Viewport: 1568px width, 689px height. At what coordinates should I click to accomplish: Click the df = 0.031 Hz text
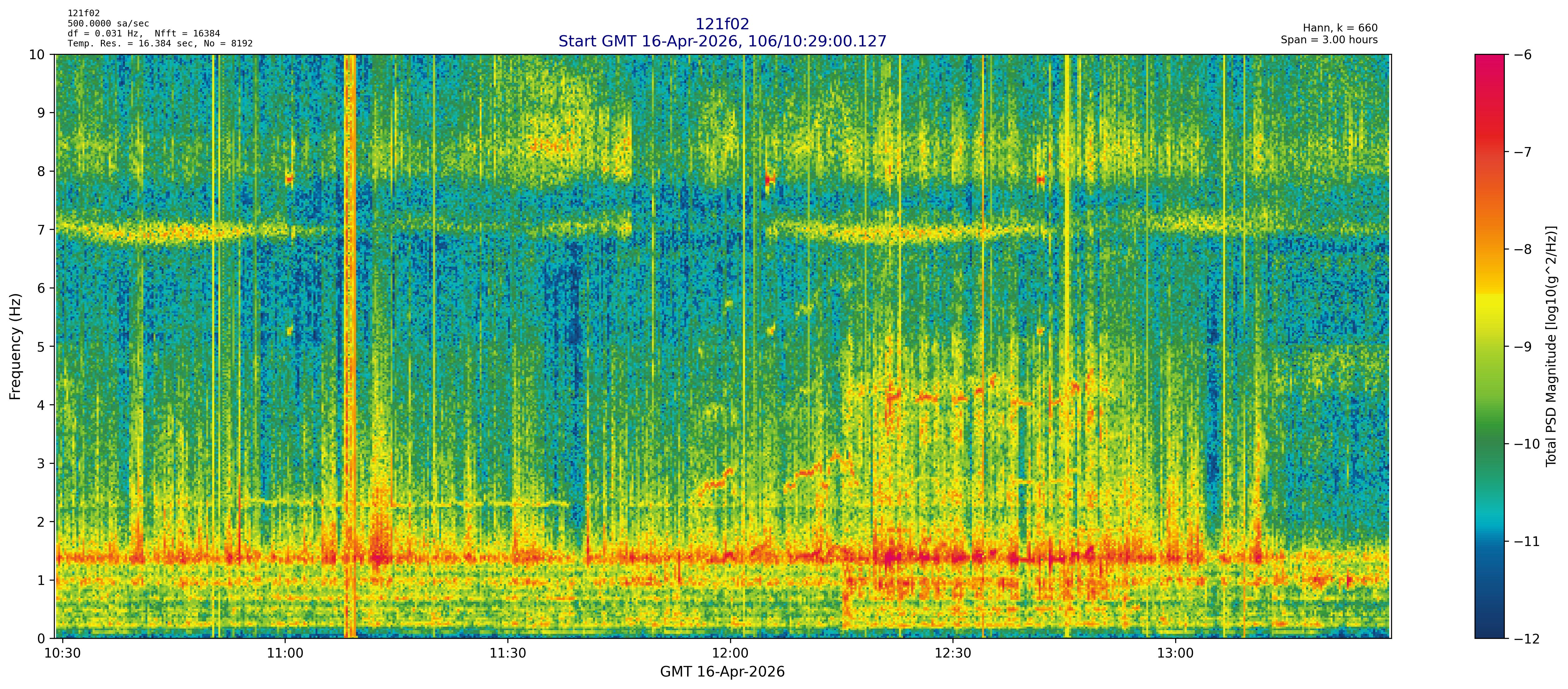pos(105,33)
